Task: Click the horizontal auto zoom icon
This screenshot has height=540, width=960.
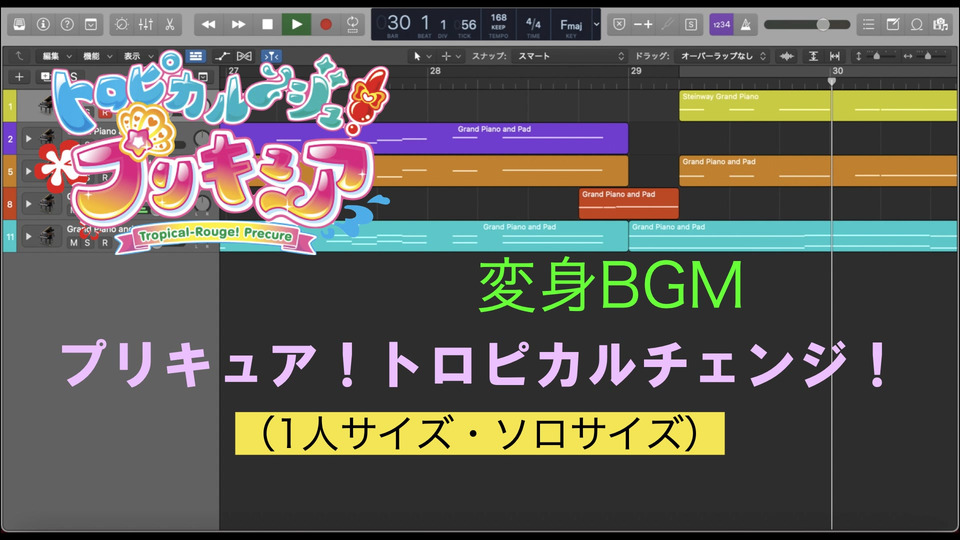Action: (x=834, y=56)
